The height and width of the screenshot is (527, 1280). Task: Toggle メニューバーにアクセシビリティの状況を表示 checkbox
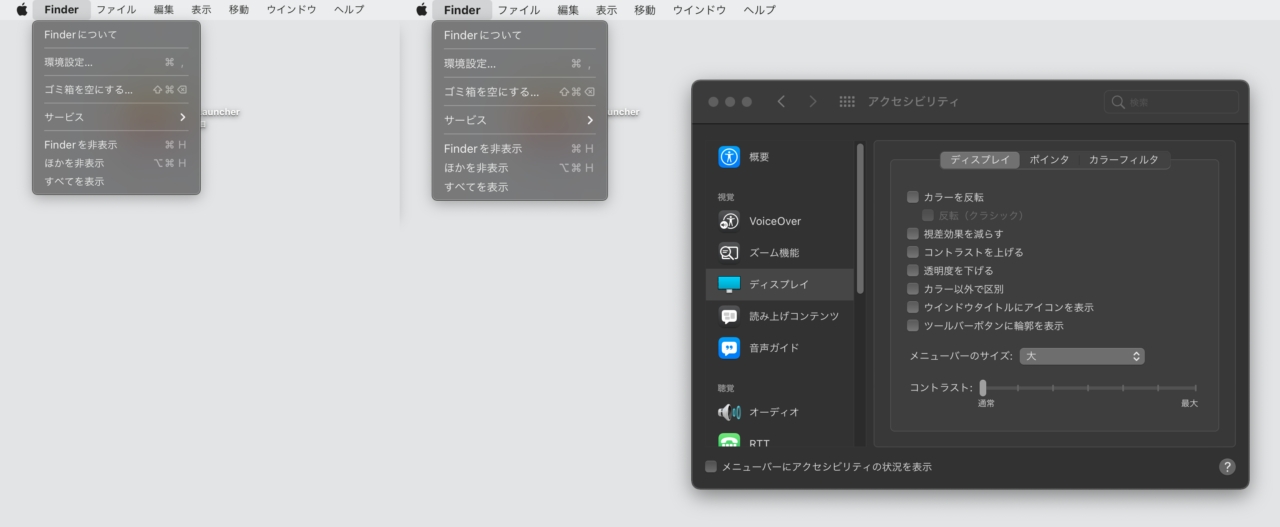(x=711, y=467)
